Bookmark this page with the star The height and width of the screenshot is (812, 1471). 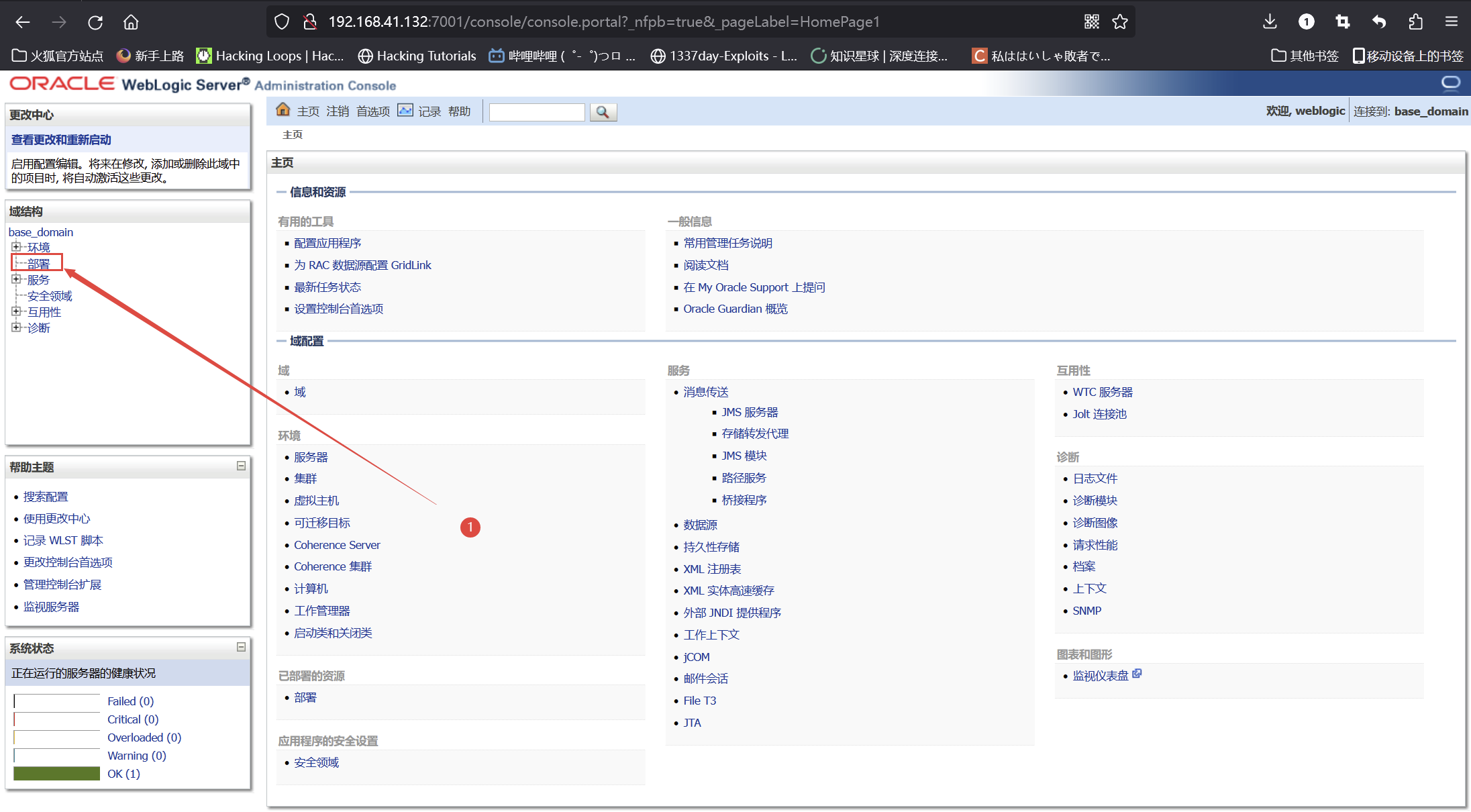pyautogui.click(x=1120, y=22)
